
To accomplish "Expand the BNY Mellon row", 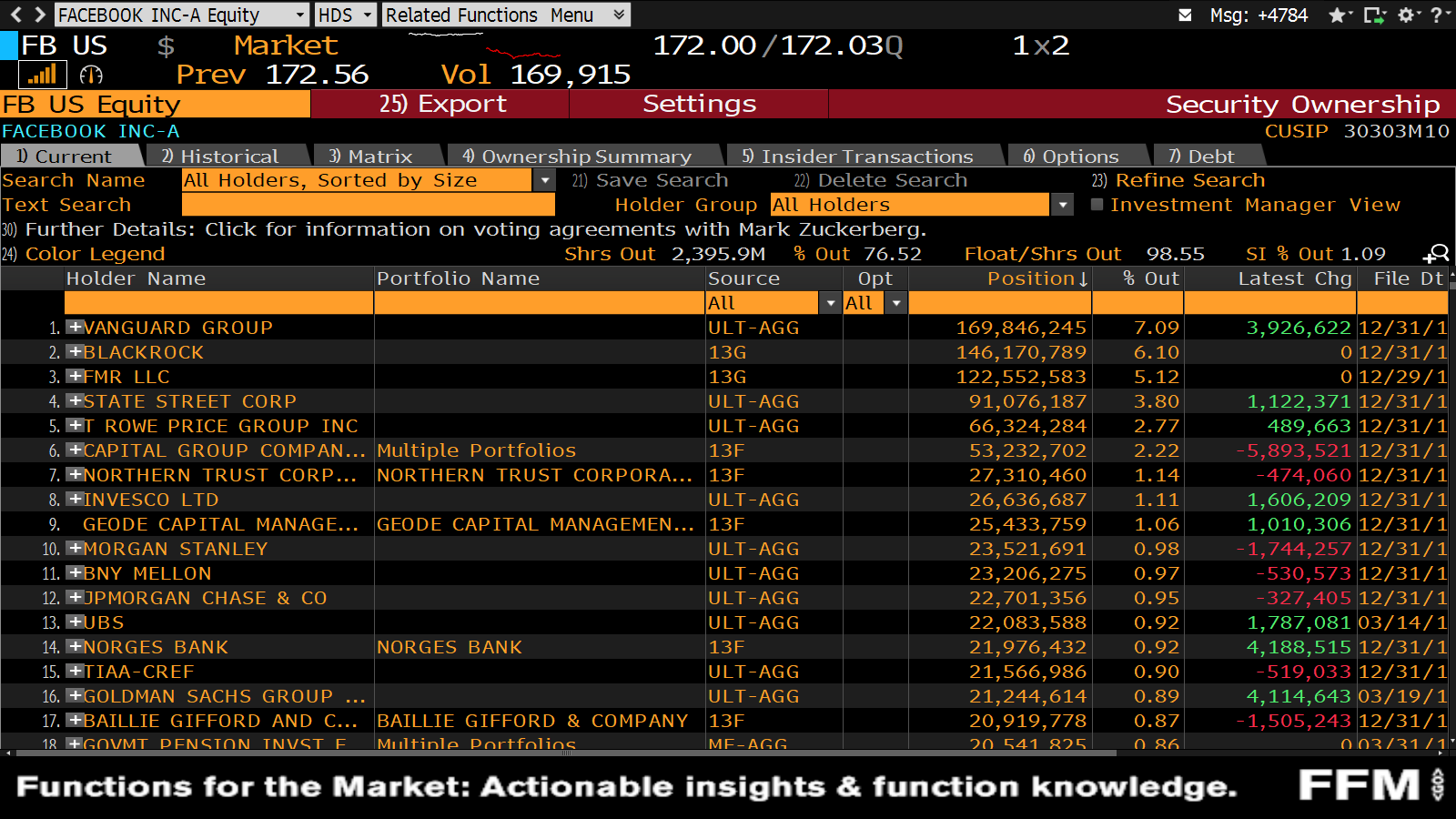I will coord(75,572).
